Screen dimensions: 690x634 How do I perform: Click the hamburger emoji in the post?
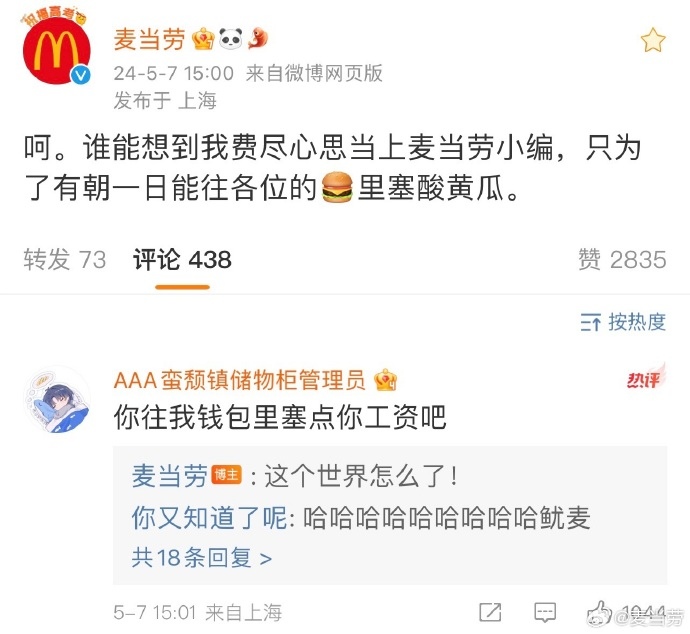click(x=337, y=187)
